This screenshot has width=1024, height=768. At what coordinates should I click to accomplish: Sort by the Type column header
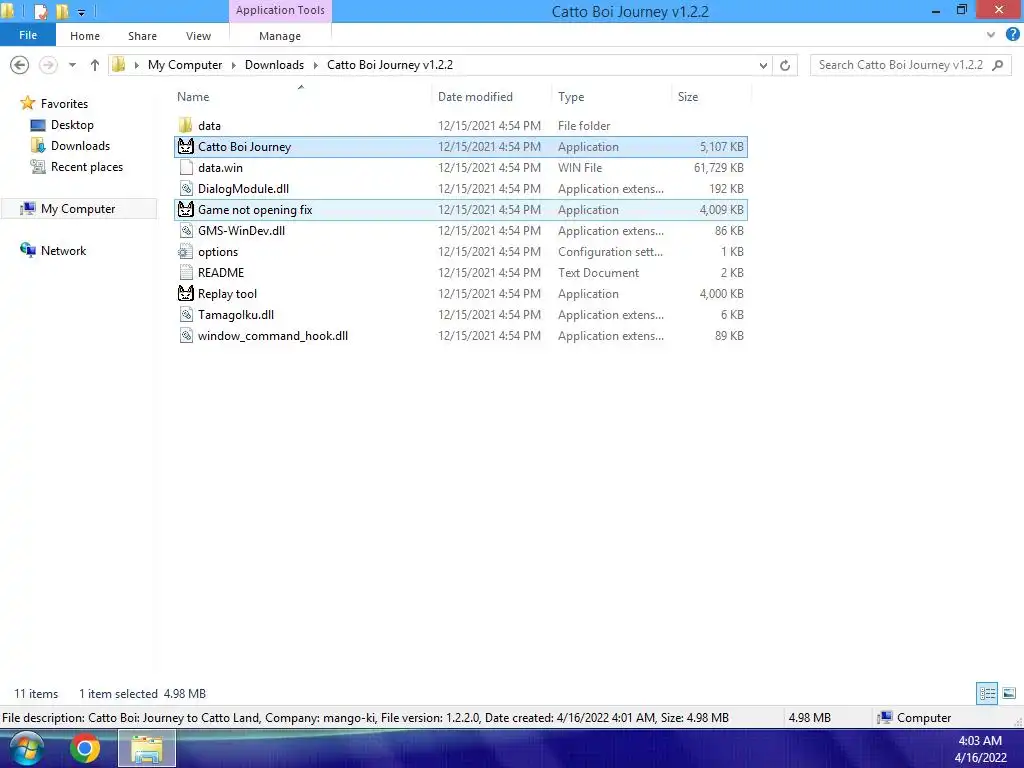pyautogui.click(x=571, y=97)
